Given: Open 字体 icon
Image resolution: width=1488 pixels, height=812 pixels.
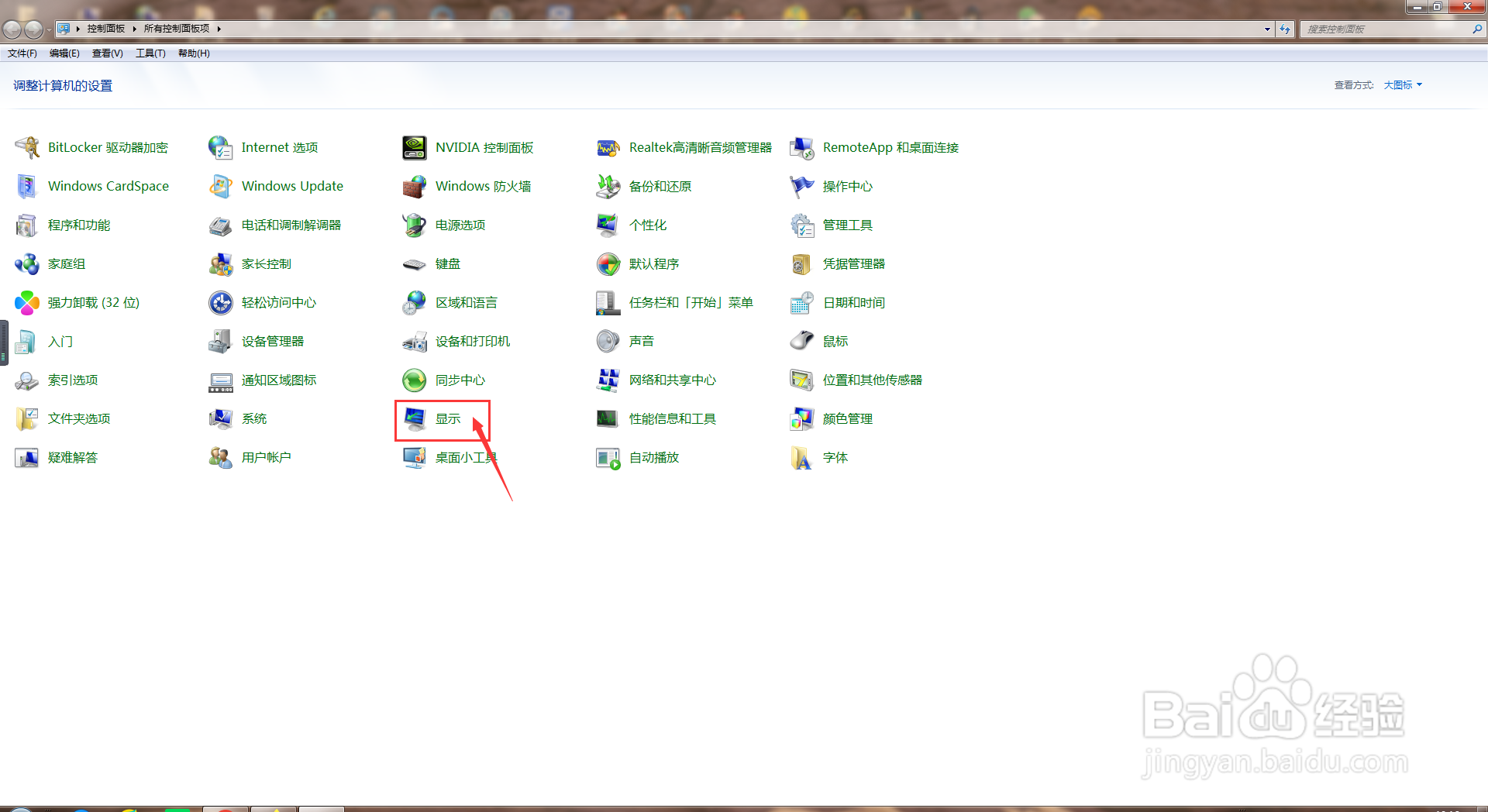Looking at the screenshot, I should coord(802,457).
